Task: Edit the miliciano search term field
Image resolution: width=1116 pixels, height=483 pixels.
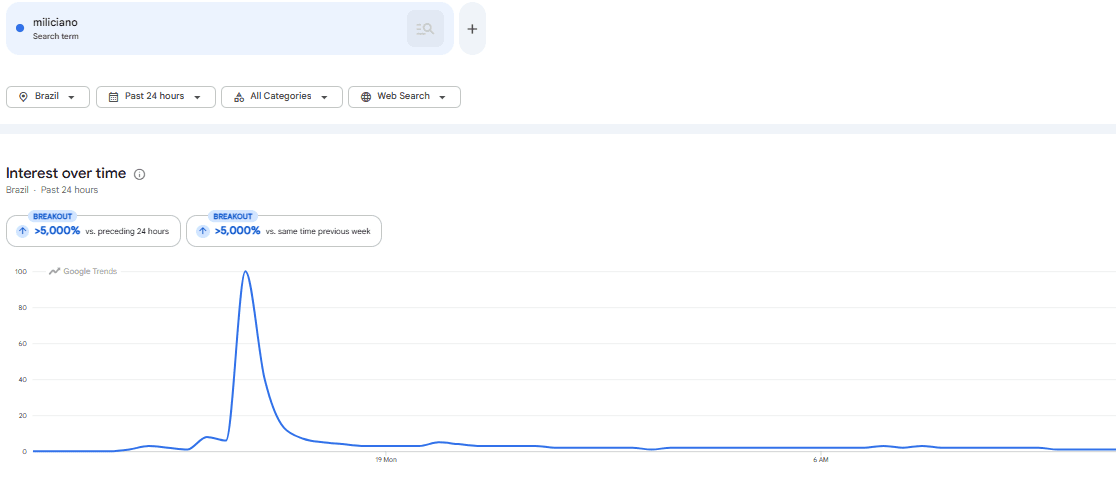Action: point(229,28)
